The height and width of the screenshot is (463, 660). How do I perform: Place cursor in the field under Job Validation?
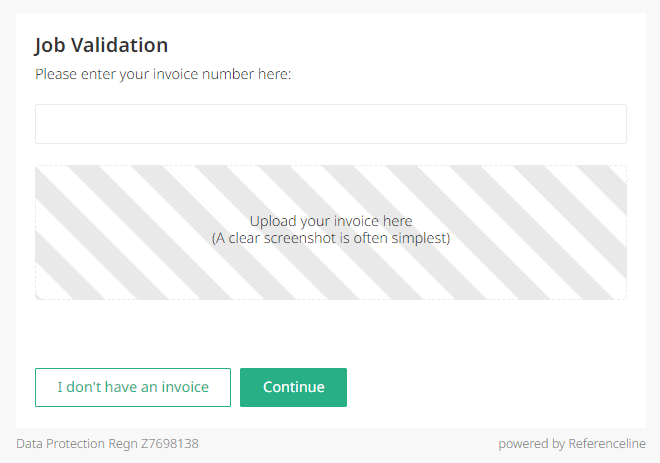[x=330, y=124]
